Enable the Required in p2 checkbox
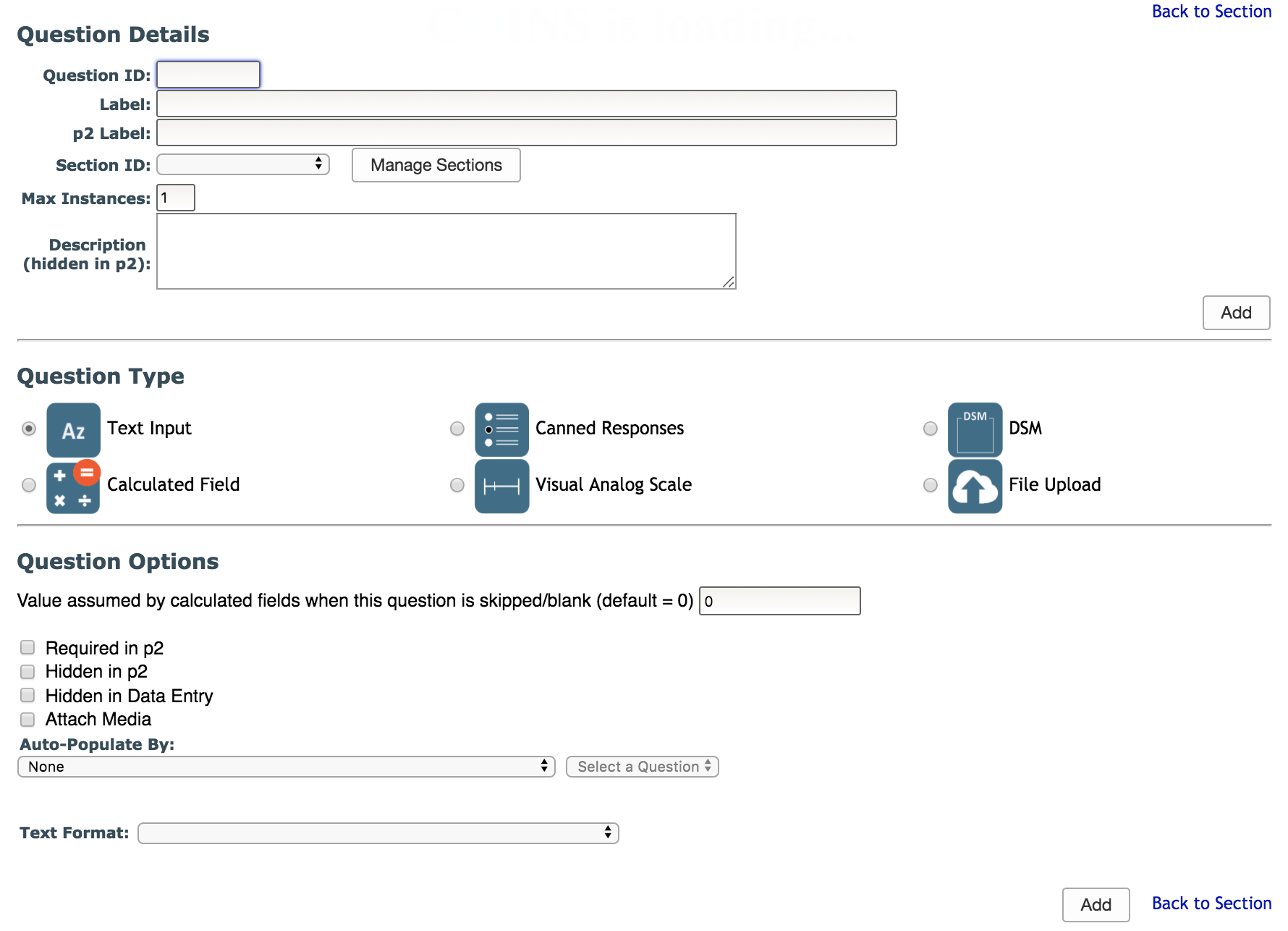This screenshot has height=931, width=1288. [x=27, y=647]
